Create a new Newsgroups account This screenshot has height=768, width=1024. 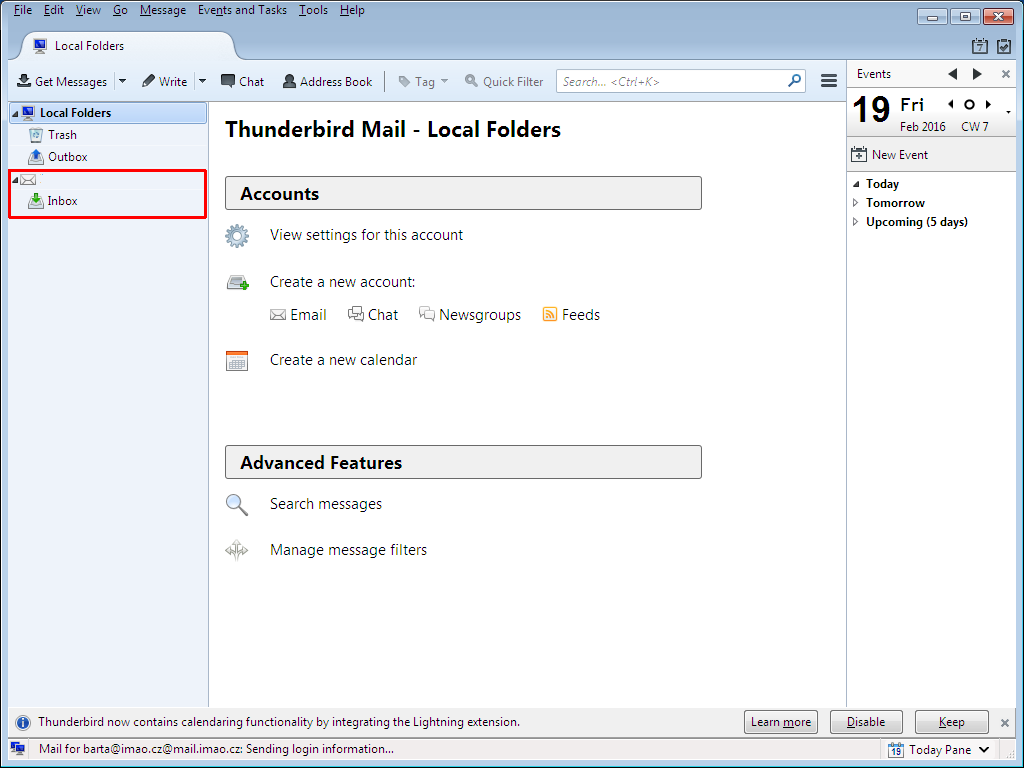coord(470,315)
